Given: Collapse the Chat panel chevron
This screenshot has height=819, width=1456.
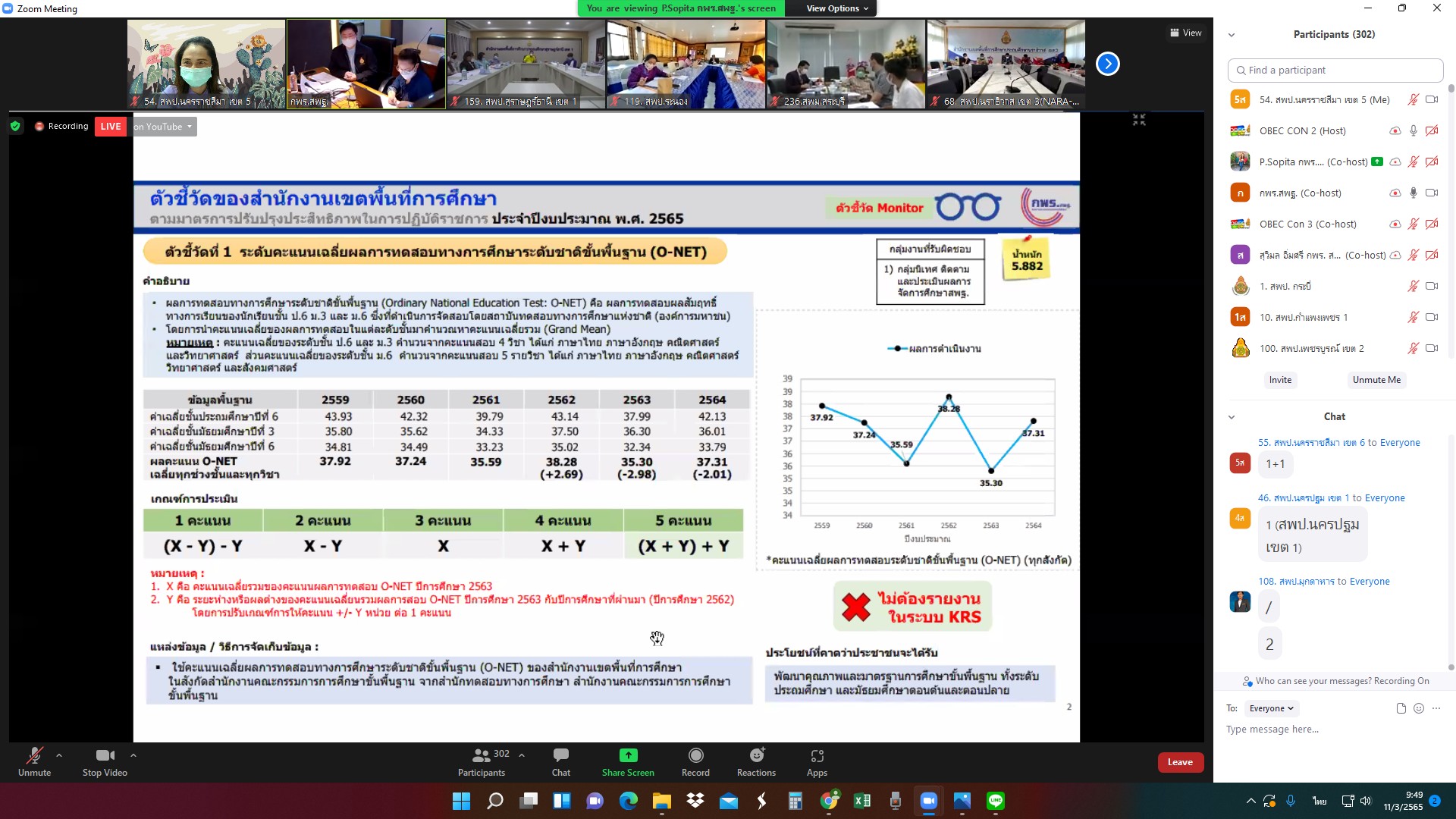Looking at the screenshot, I should [x=1232, y=417].
